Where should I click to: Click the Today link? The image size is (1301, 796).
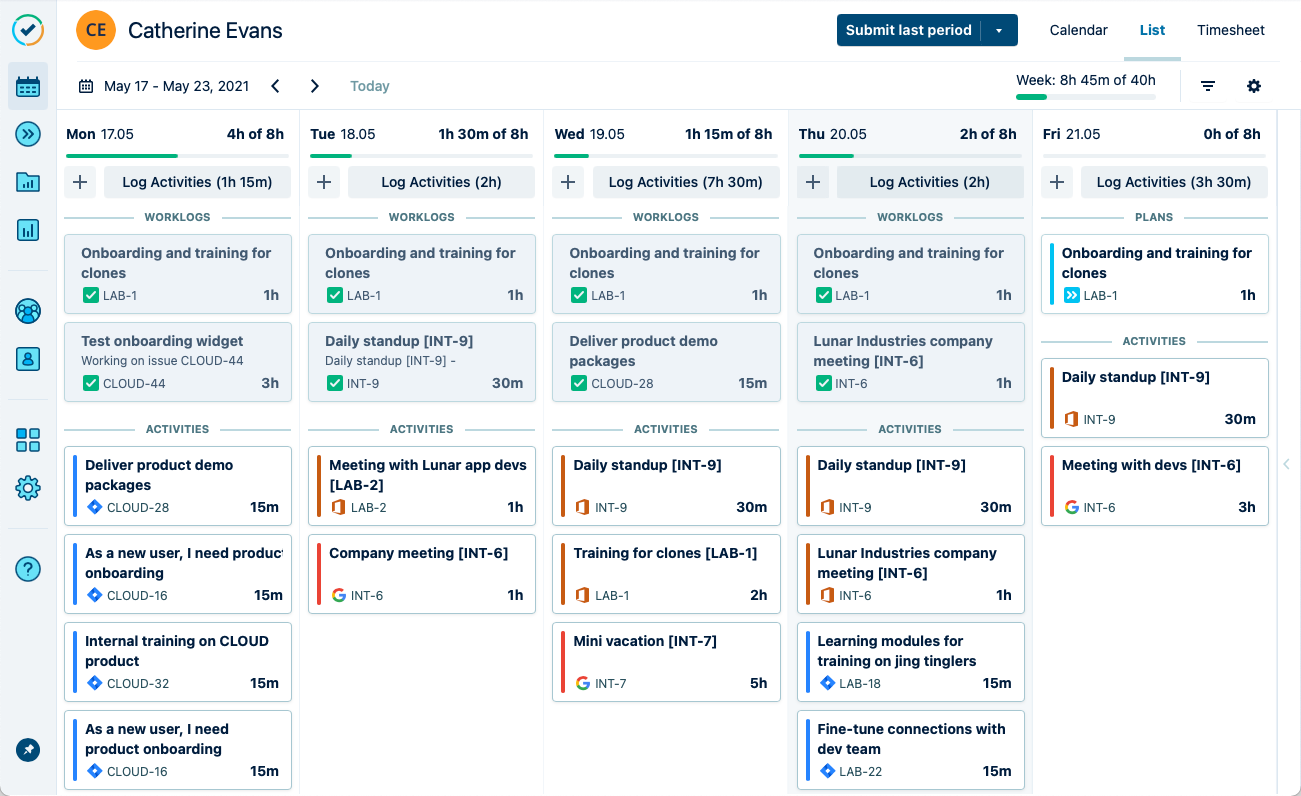coord(369,86)
